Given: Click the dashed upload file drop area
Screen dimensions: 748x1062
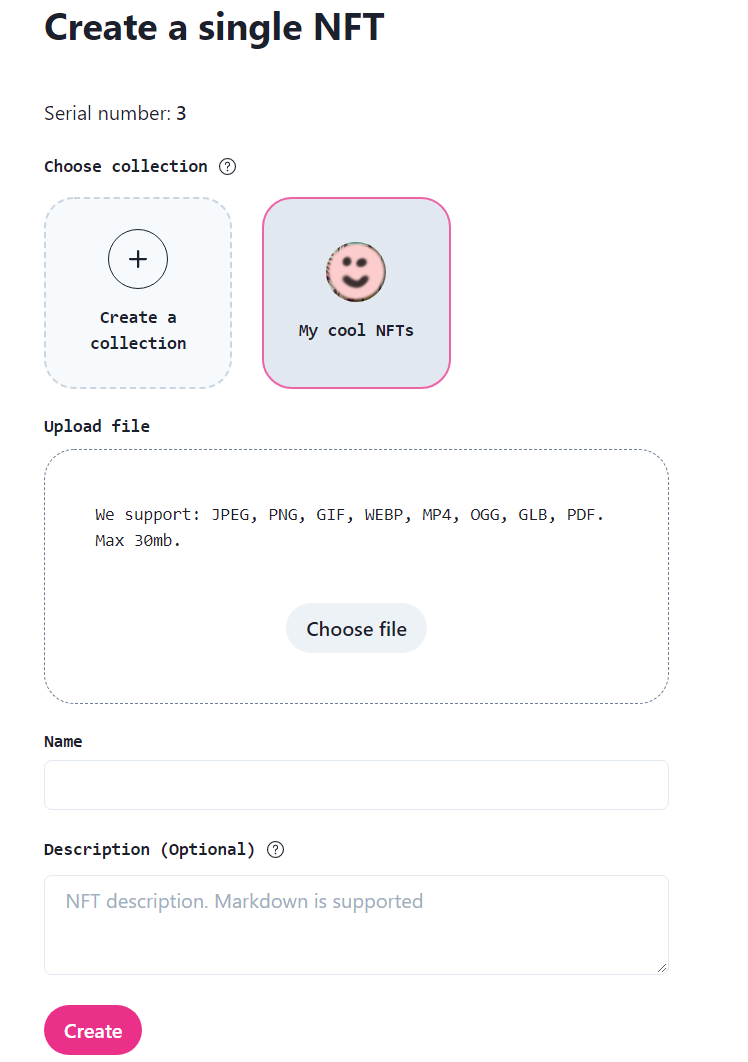Looking at the screenshot, I should click(356, 576).
